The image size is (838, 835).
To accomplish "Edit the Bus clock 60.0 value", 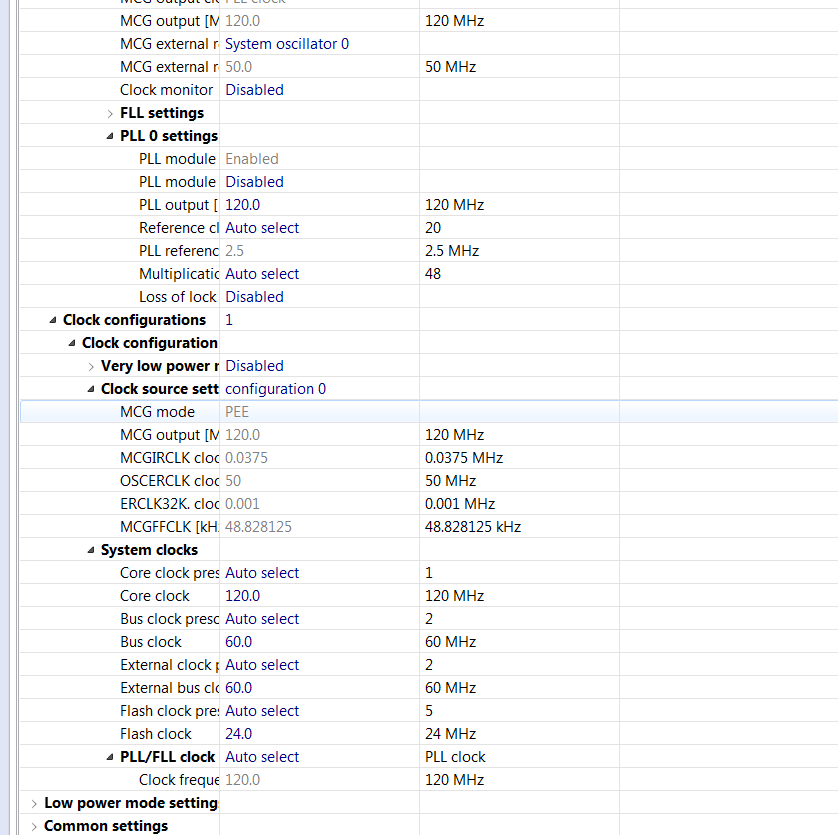I will [x=238, y=641].
